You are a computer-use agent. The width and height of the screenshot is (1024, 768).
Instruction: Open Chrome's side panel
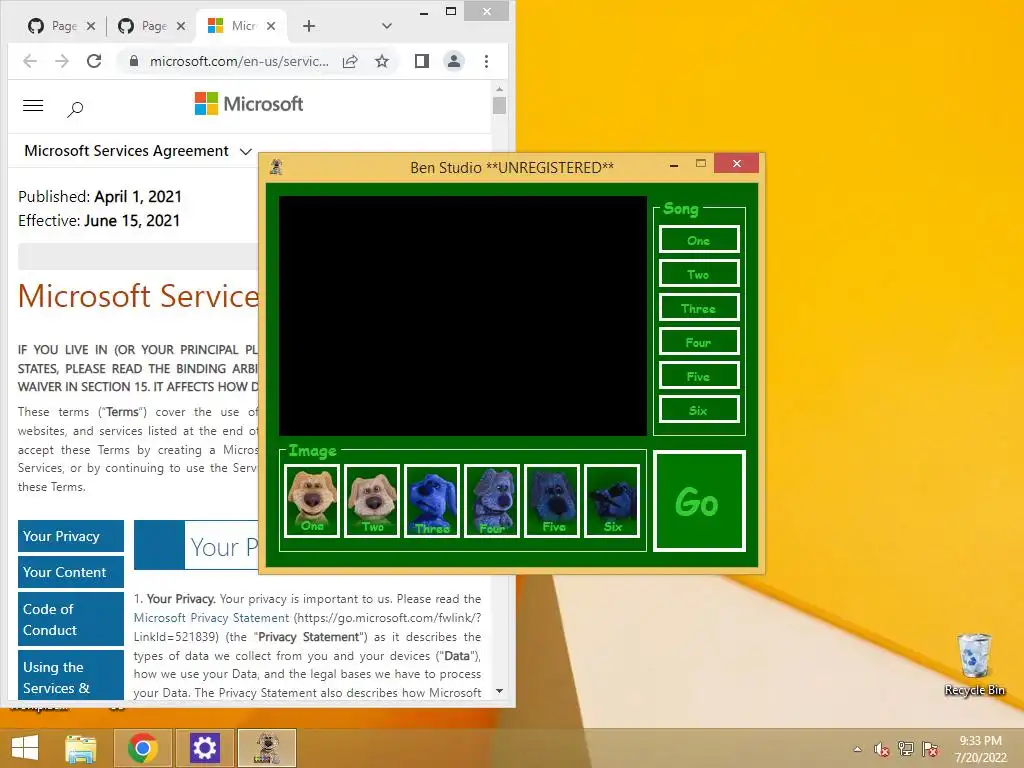tap(422, 61)
